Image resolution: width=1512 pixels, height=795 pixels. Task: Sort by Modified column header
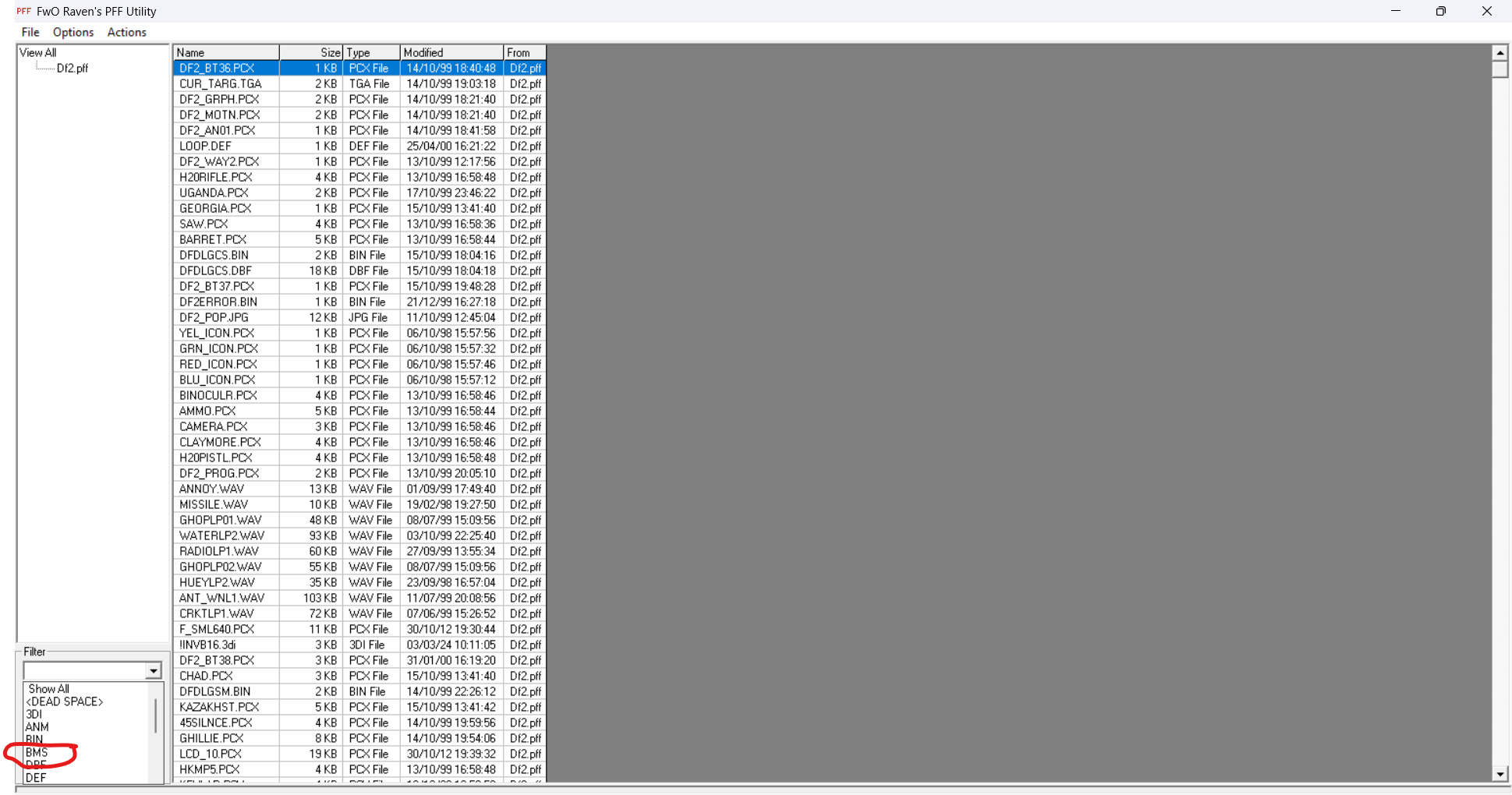[452, 52]
